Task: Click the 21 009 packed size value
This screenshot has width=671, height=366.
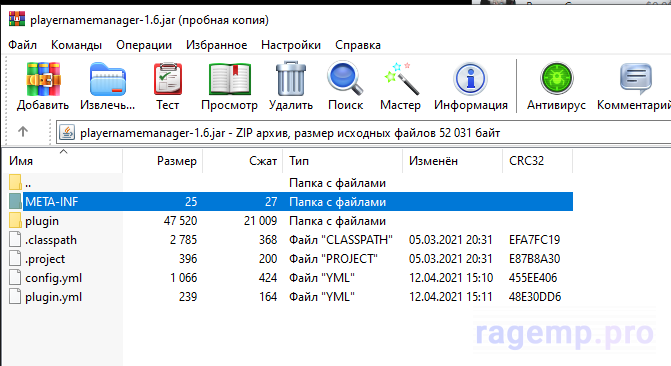Action: pos(261,221)
